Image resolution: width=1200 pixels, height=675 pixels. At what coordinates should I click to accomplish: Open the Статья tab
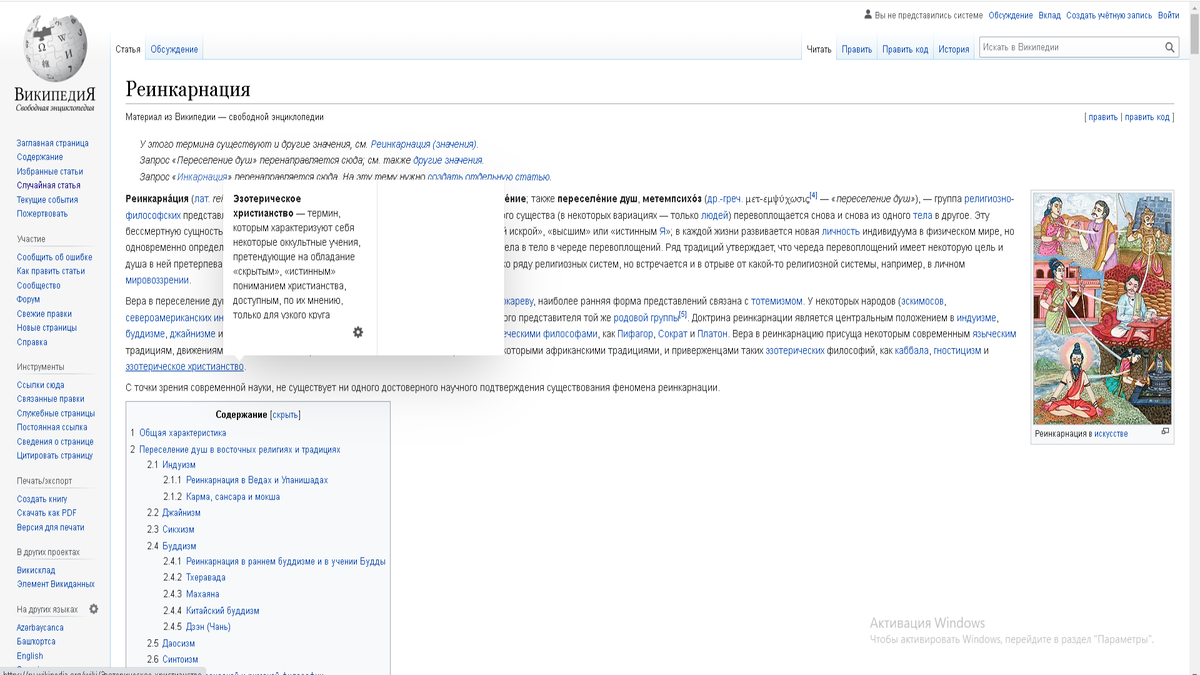coord(128,49)
